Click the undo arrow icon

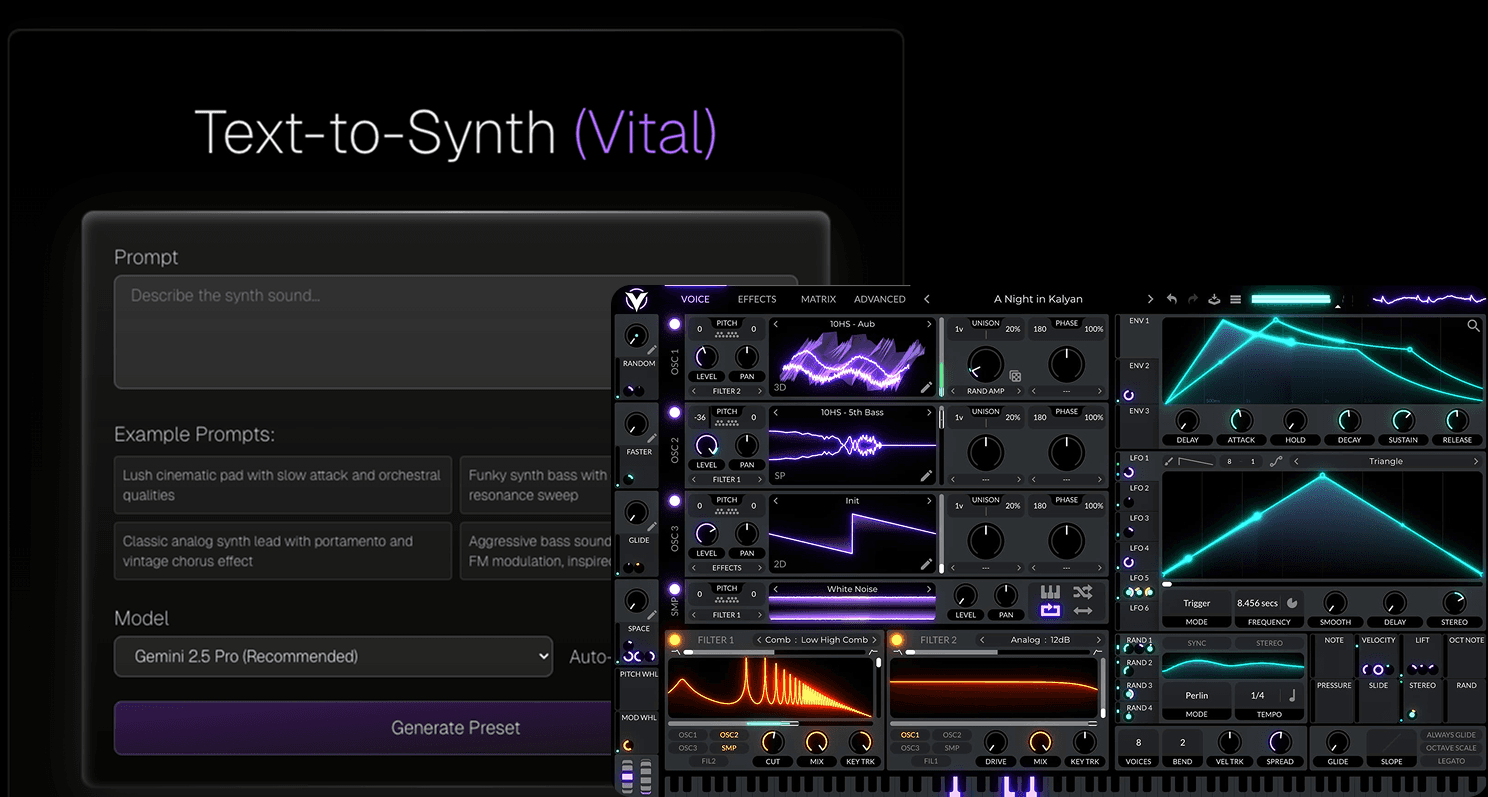1172,299
